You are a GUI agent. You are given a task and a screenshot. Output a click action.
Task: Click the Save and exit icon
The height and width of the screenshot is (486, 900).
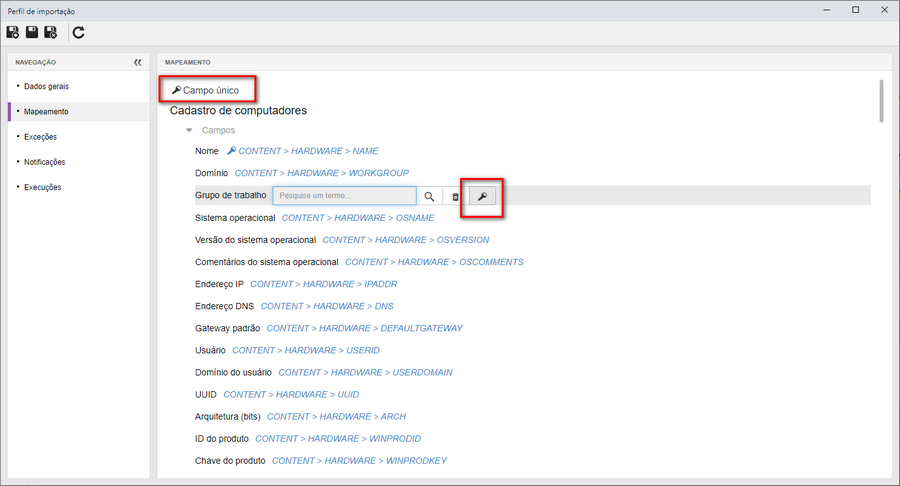coord(51,32)
